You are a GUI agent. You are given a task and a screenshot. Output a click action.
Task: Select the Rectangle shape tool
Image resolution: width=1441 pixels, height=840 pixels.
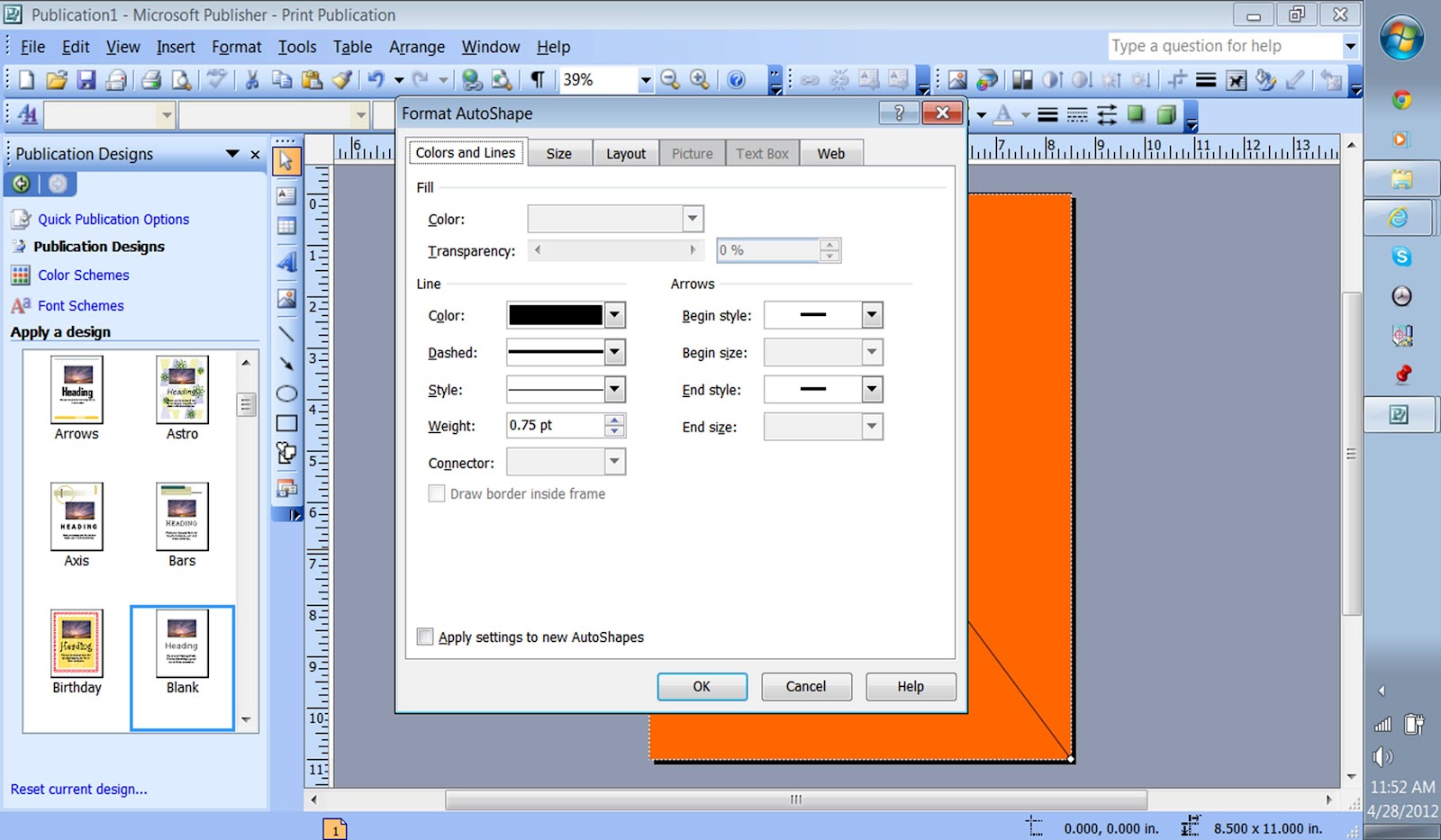click(286, 423)
